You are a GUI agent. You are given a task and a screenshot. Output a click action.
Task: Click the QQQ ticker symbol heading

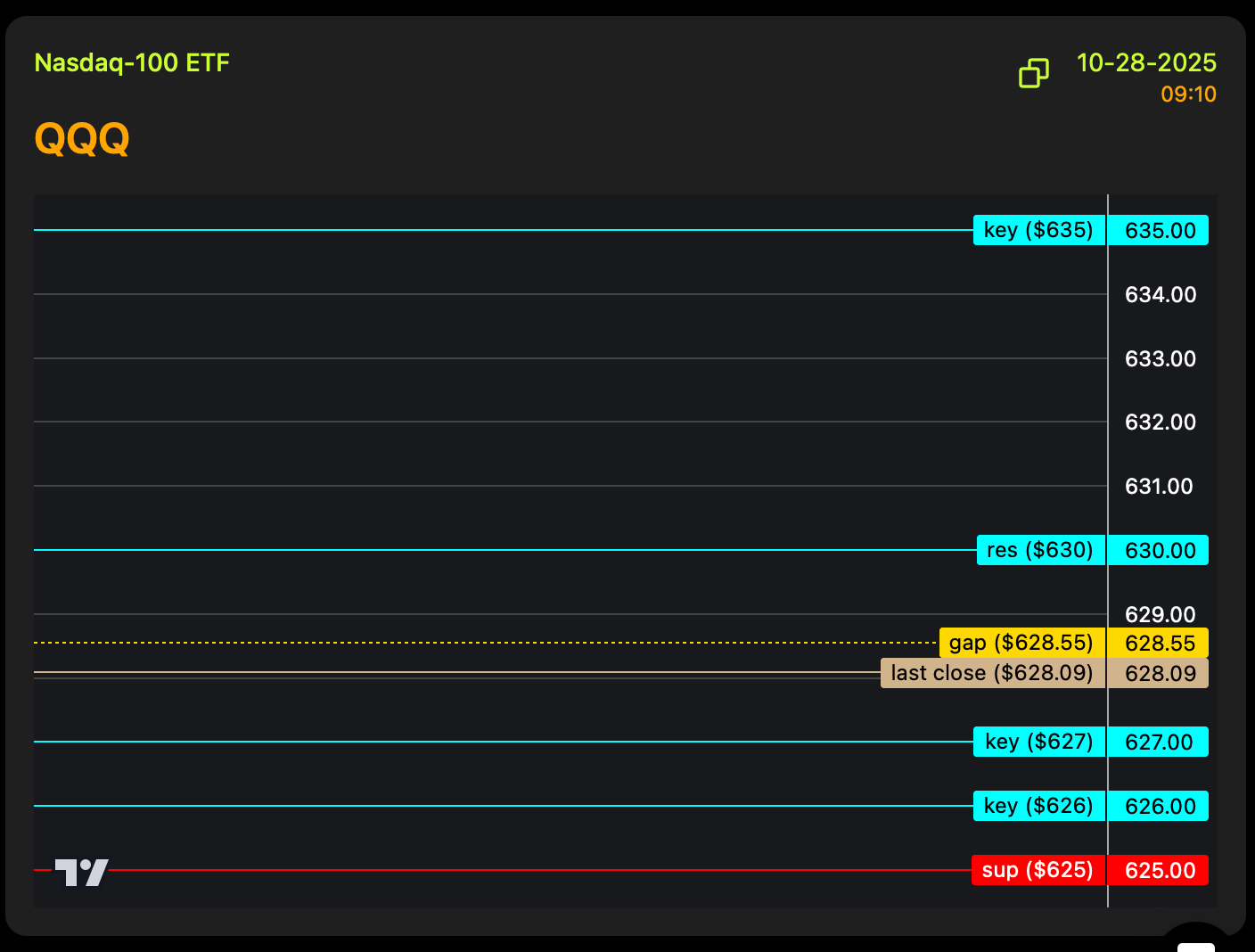[x=82, y=139]
